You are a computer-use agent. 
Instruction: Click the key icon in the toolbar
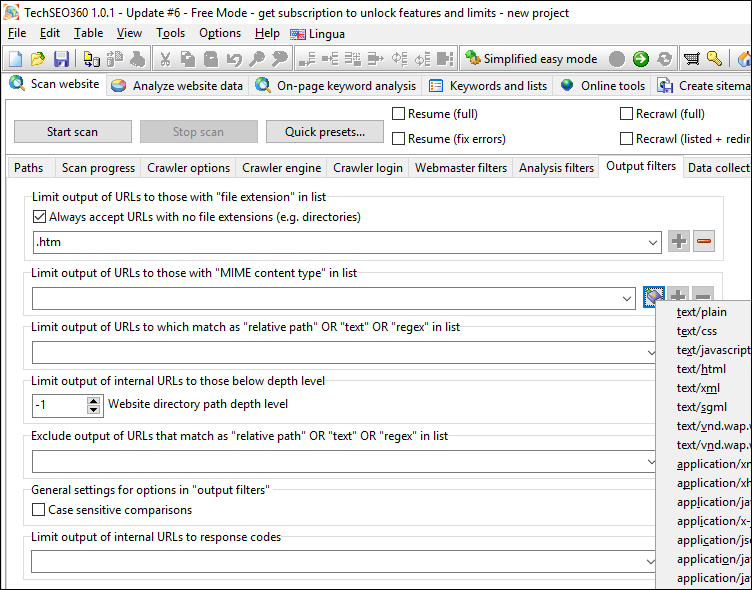coord(714,59)
